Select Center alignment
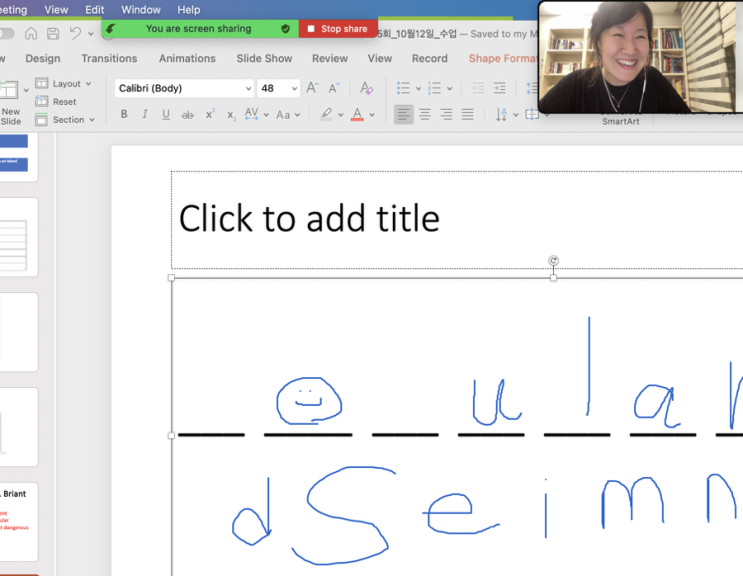The width and height of the screenshot is (743, 576). 425,114
